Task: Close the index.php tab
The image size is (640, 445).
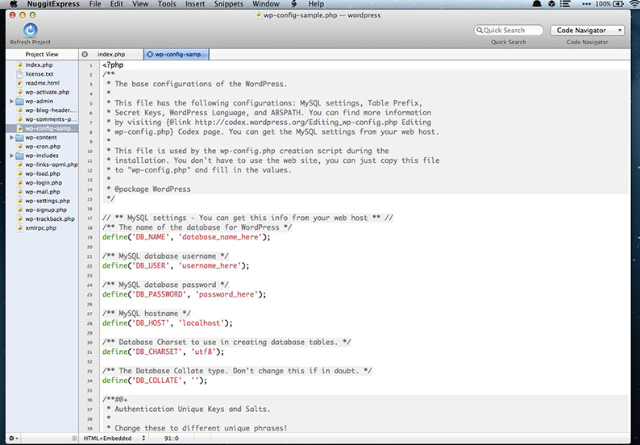Action: pyautogui.click(x=84, y=54)
